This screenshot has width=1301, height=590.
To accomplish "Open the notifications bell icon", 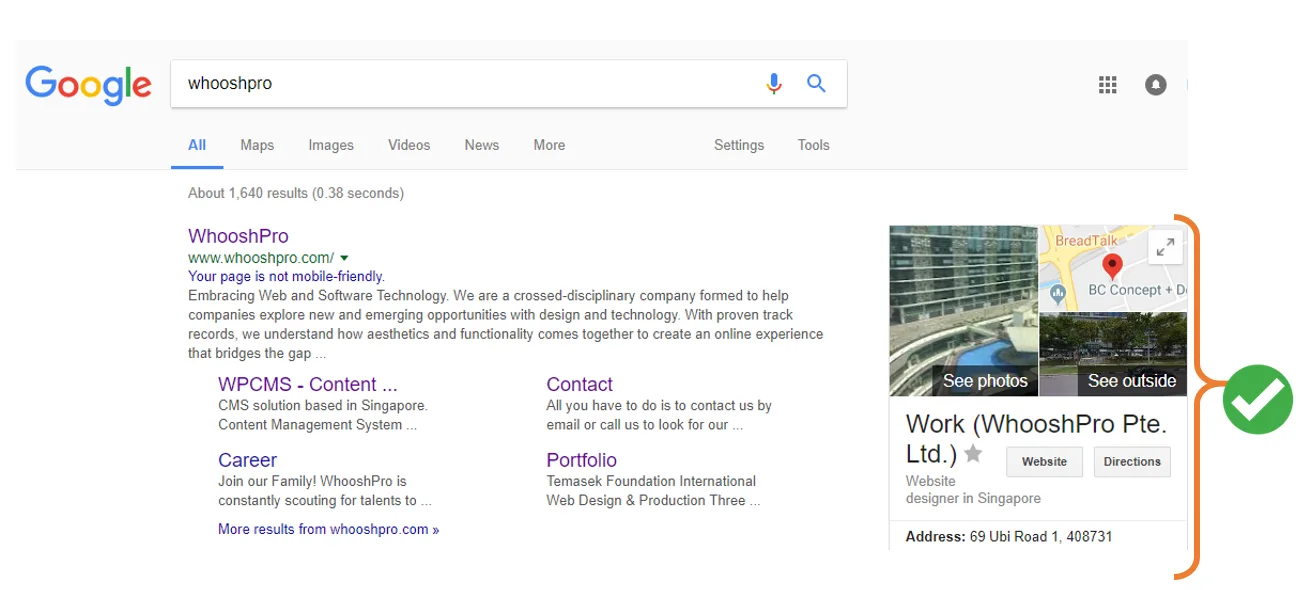I will click(1155, 85).
